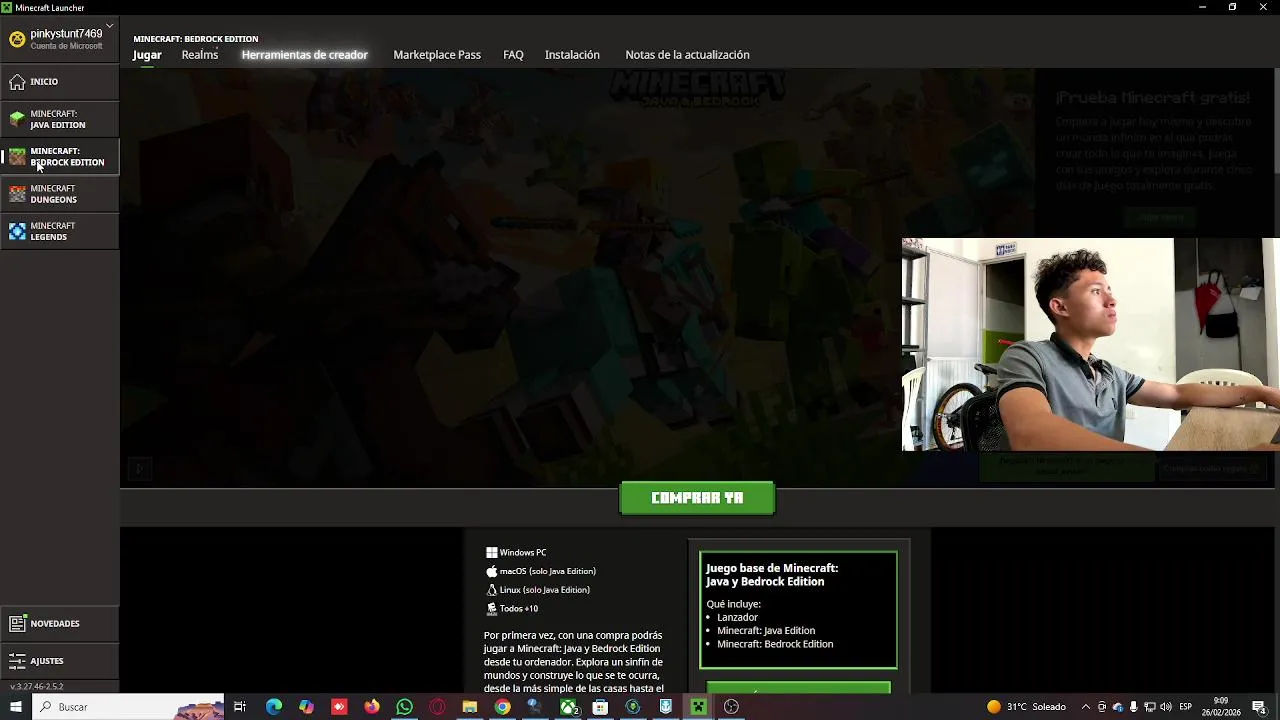Click the microphone tray icon
Viewport: 1280px width, 720px height.
(1134, 707)
